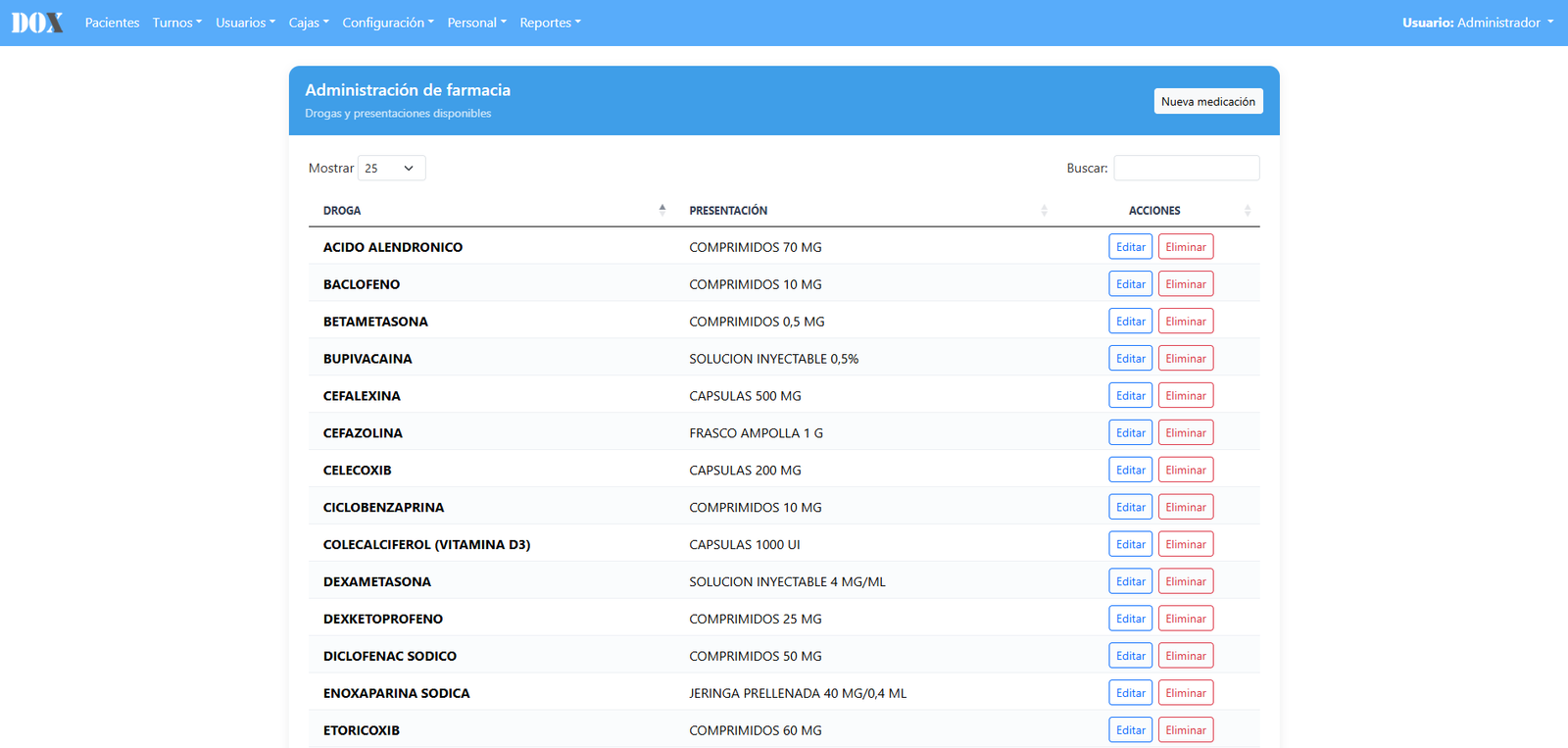Change the Mostrar rows-per-page selector
The height and width of the screenshot is (748, 1568).
(392, 169)
